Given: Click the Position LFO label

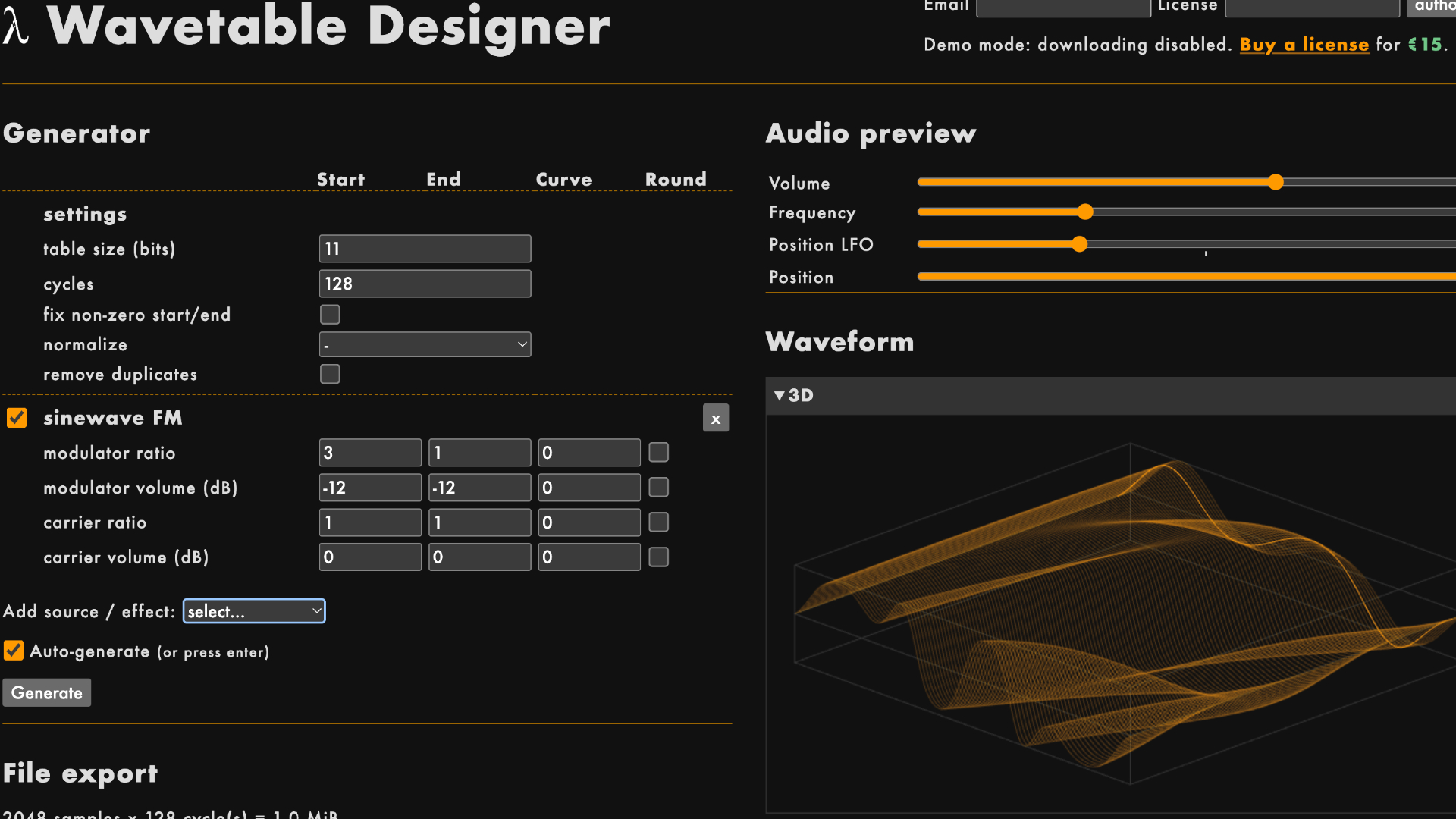Looking at the screenshot, I should pyautogui.click(x=821, y=245).
